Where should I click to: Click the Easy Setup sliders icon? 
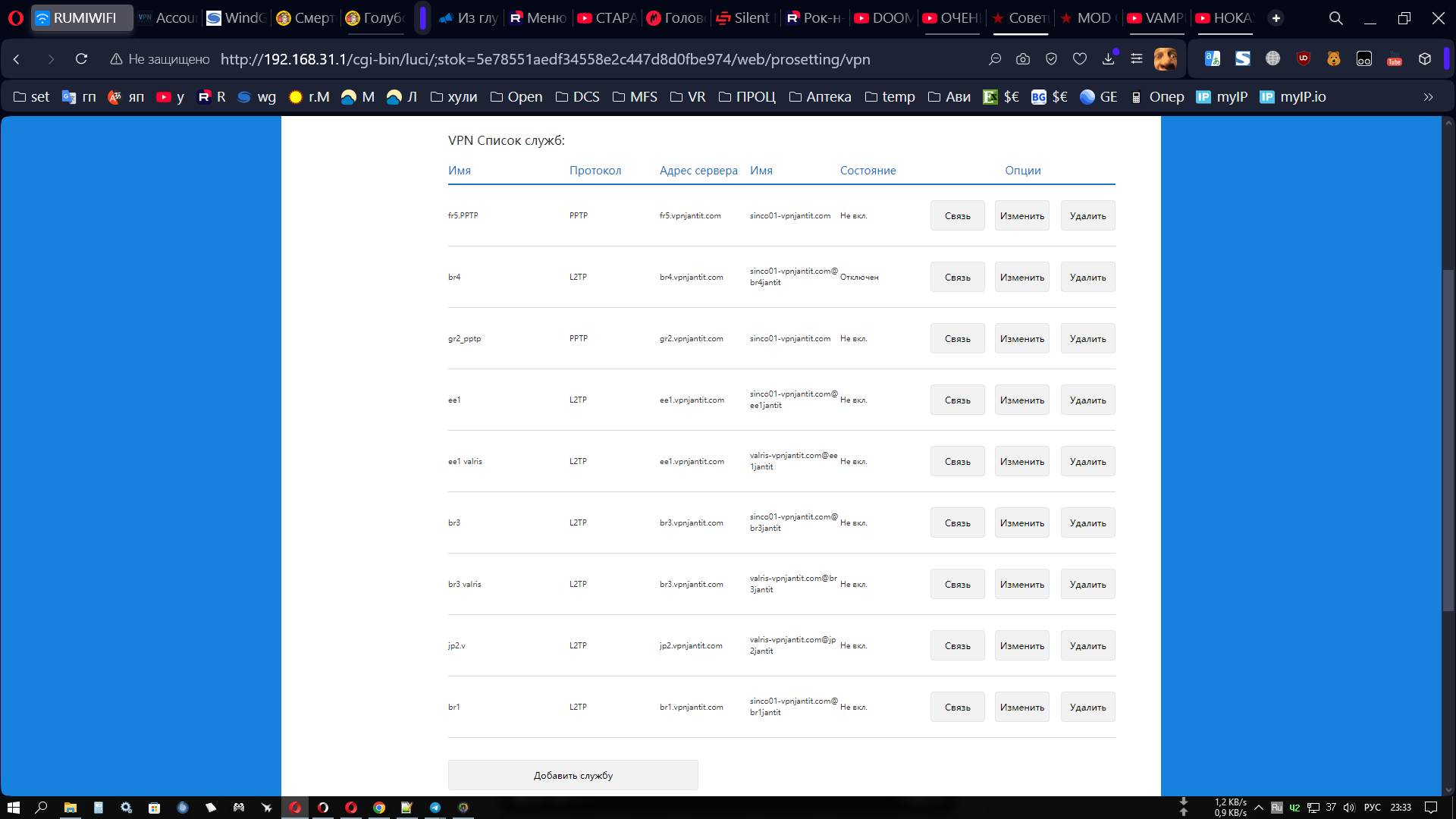pos(1136,59)
